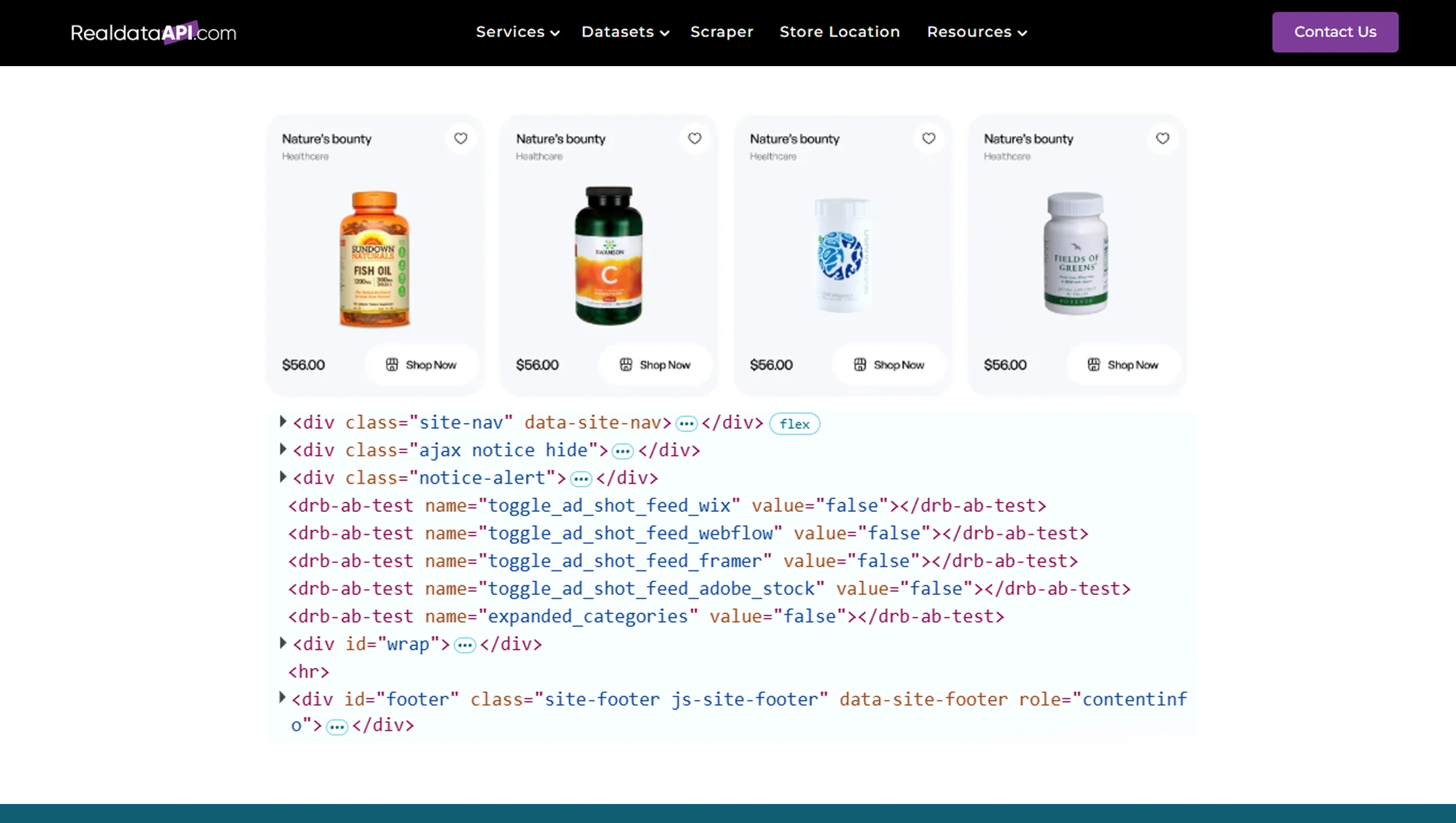Click the shopping bag icon on Fish Oil's Shop Now
This screenshot has height=823, width=1456.
[392, 365]
